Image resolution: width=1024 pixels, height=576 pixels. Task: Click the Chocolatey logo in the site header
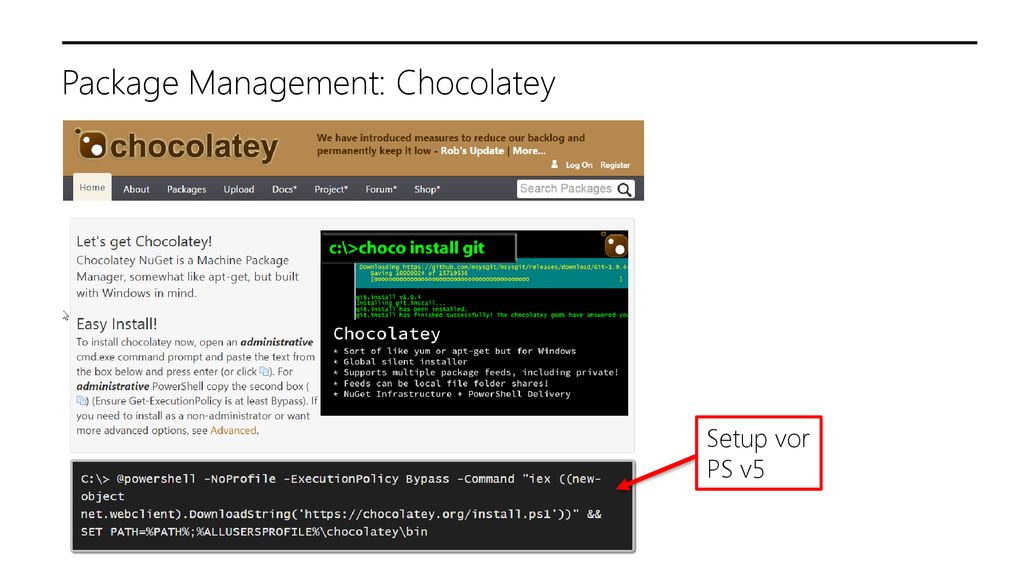[176, 146]
